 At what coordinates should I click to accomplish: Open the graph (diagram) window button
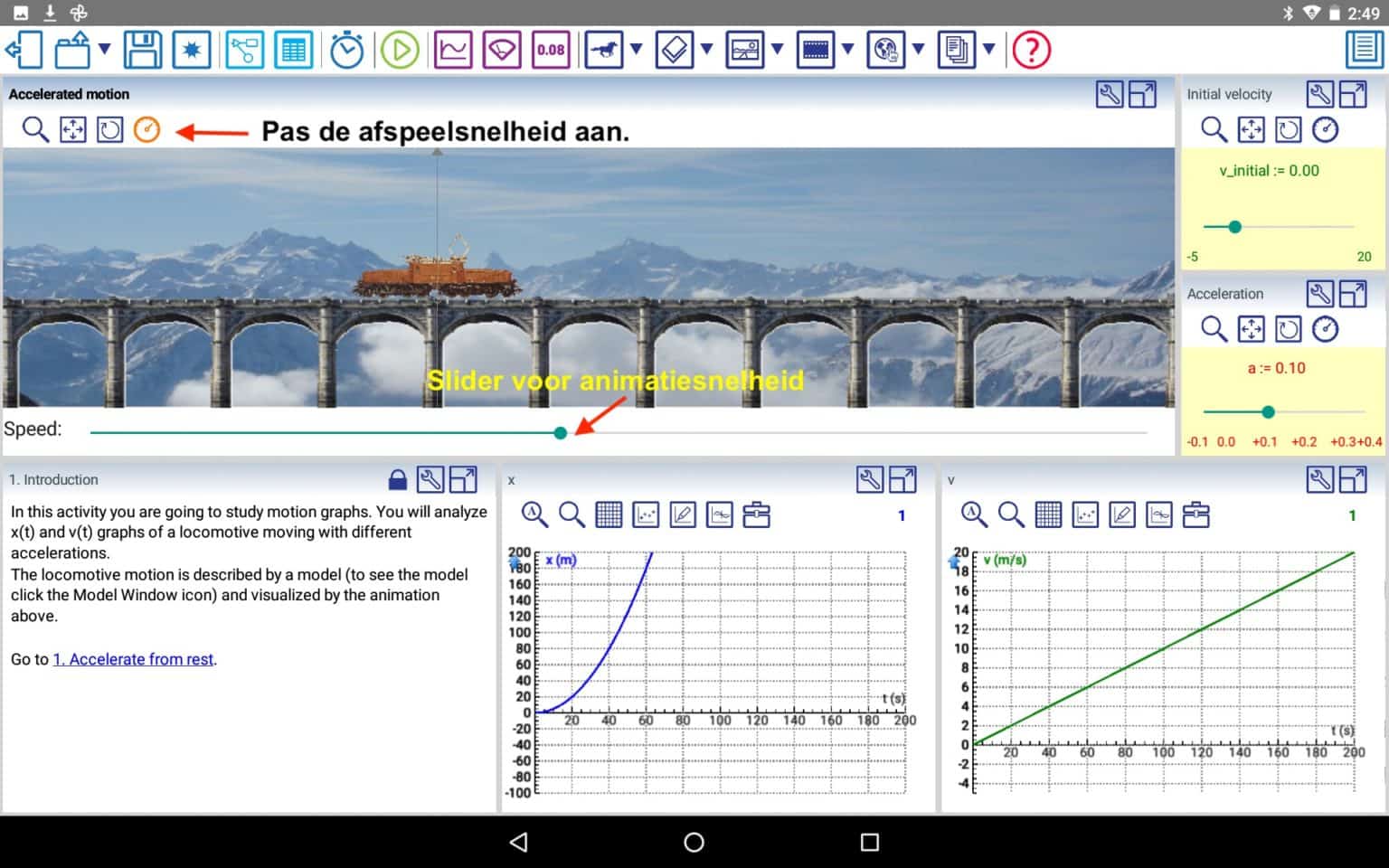[x=453, y=50]
